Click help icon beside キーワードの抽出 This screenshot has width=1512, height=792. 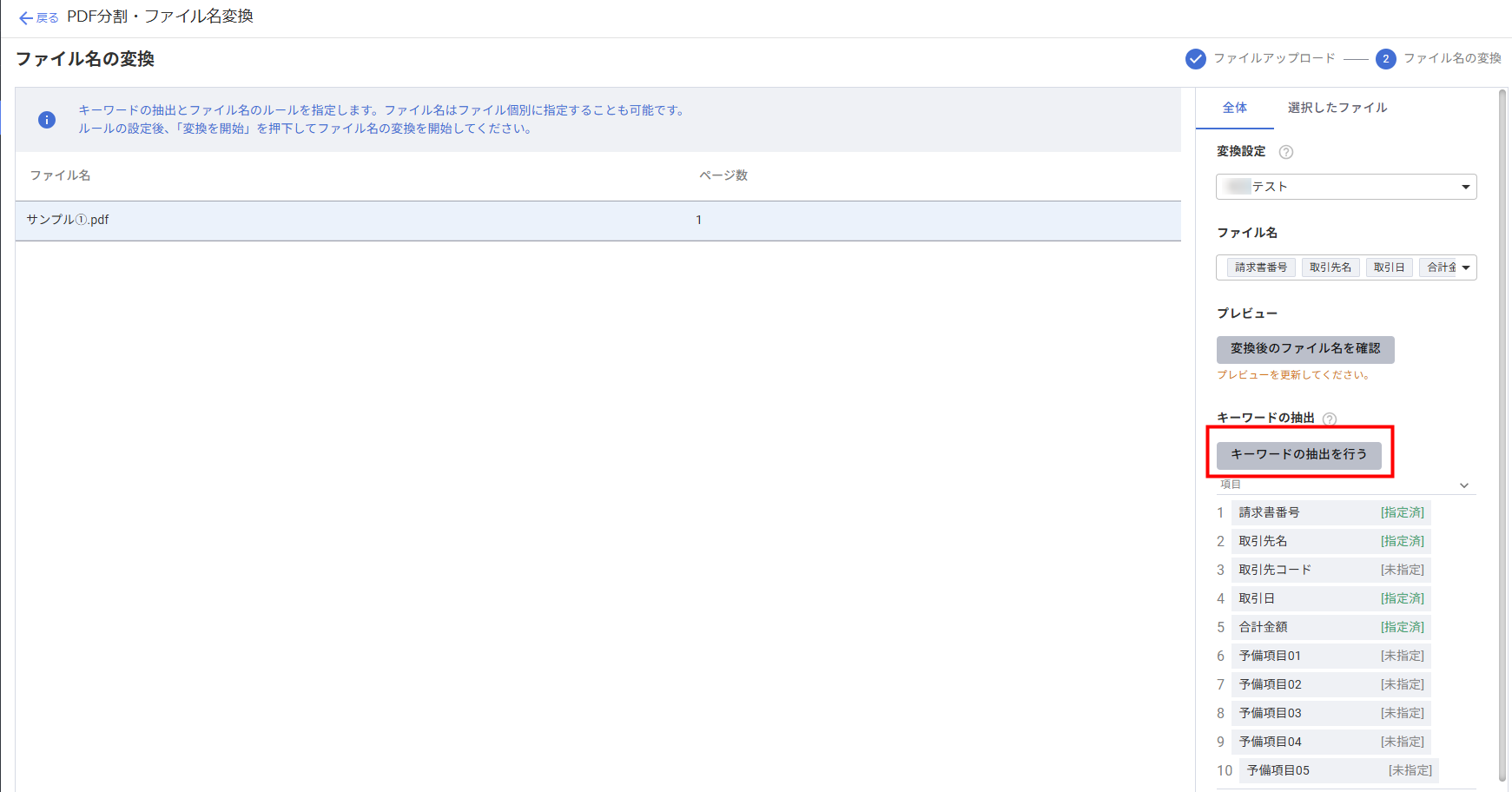tap(1329, 419)
